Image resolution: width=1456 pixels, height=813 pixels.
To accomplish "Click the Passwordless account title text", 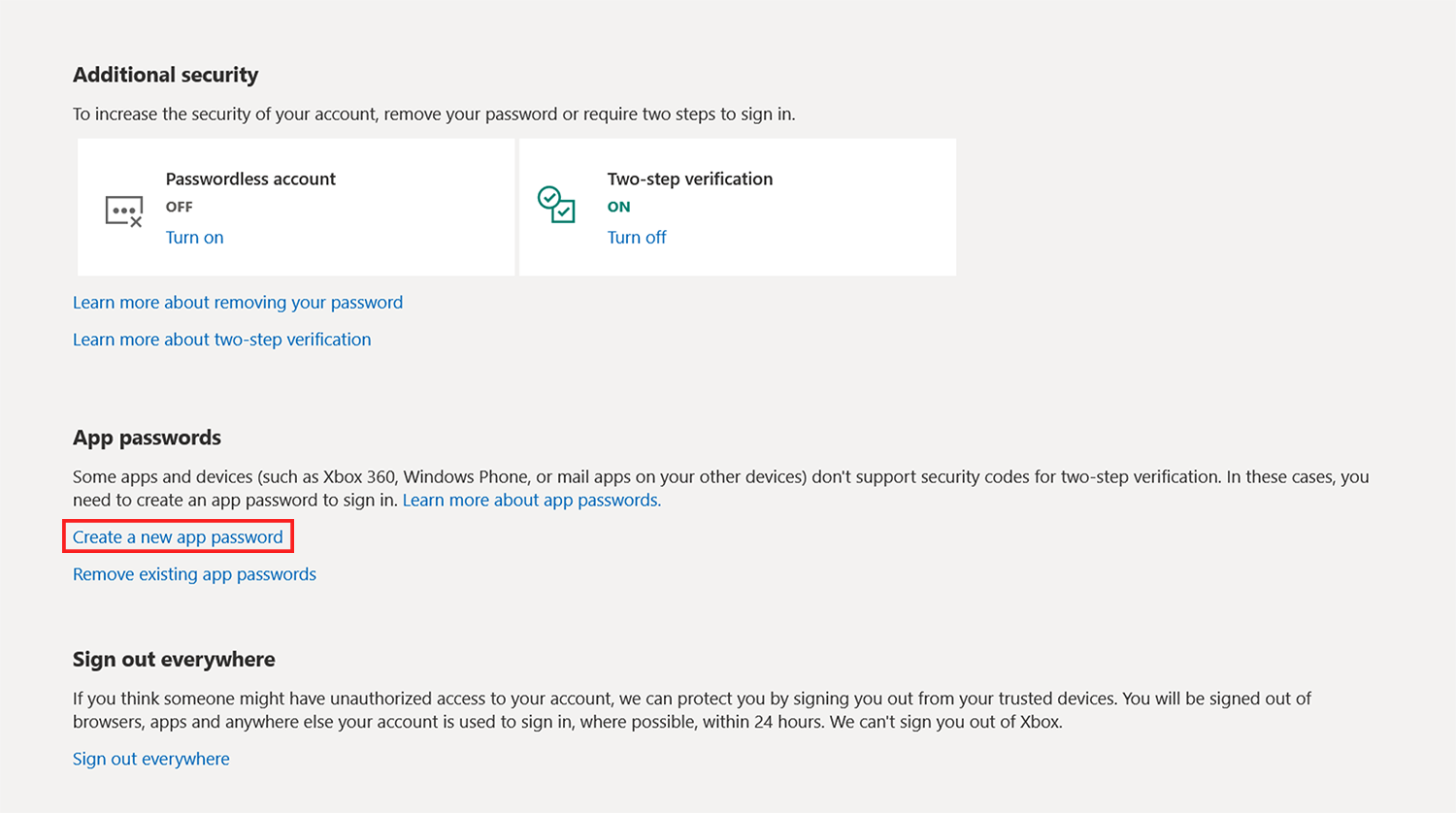I will pyautogui.click(x=250, y=179).
